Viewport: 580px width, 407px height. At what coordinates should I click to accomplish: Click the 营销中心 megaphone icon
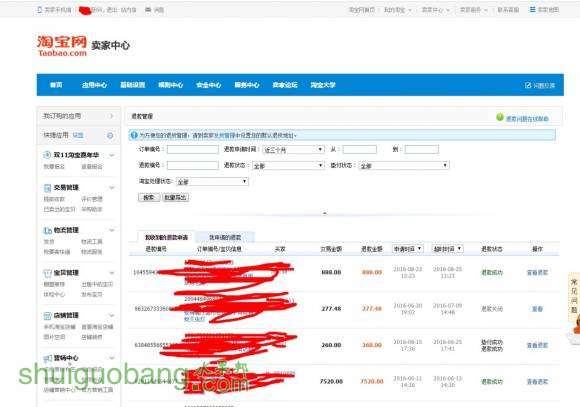(x=47, y=358)
